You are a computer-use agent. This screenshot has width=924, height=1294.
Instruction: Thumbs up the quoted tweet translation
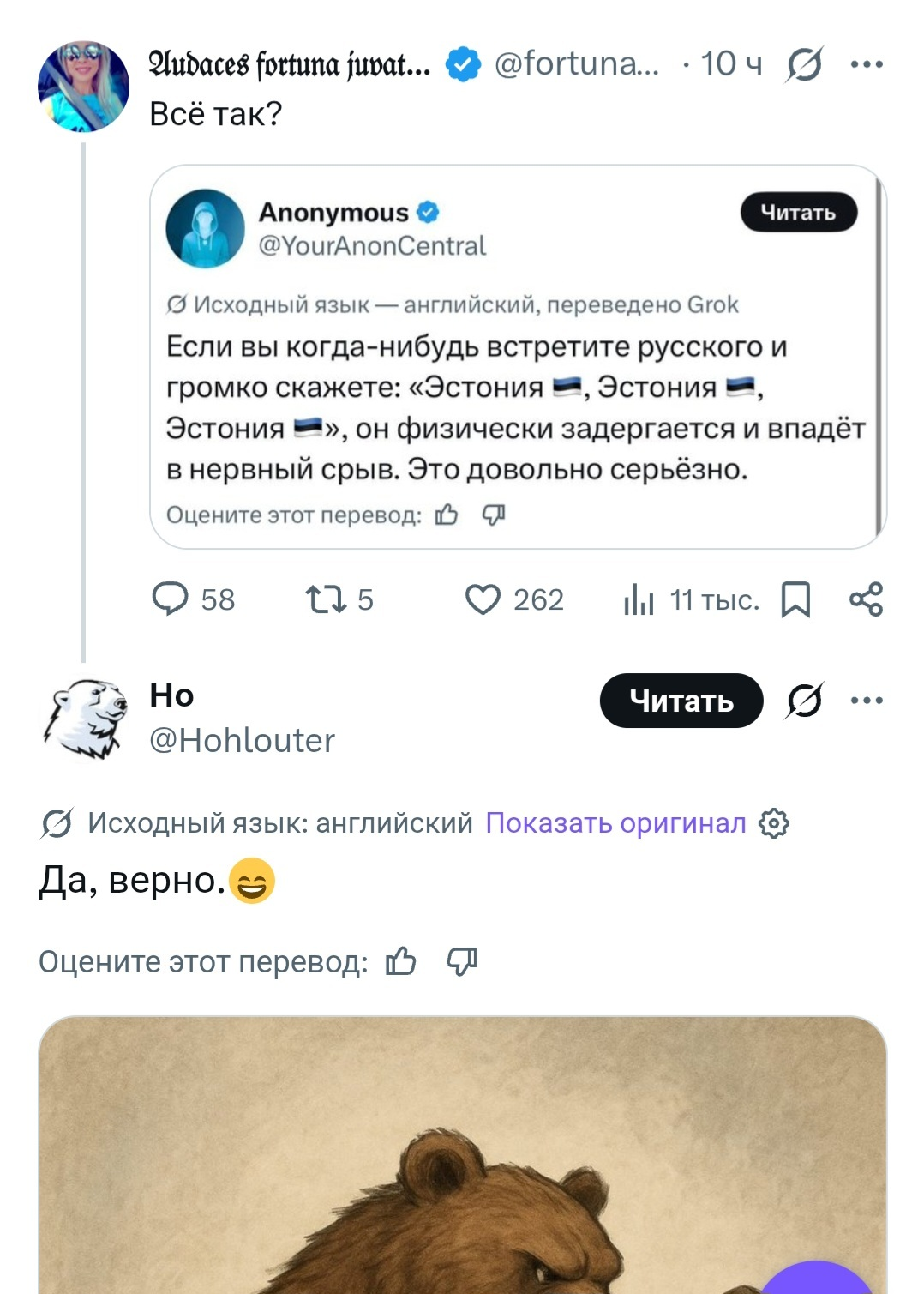coord(447,515)
